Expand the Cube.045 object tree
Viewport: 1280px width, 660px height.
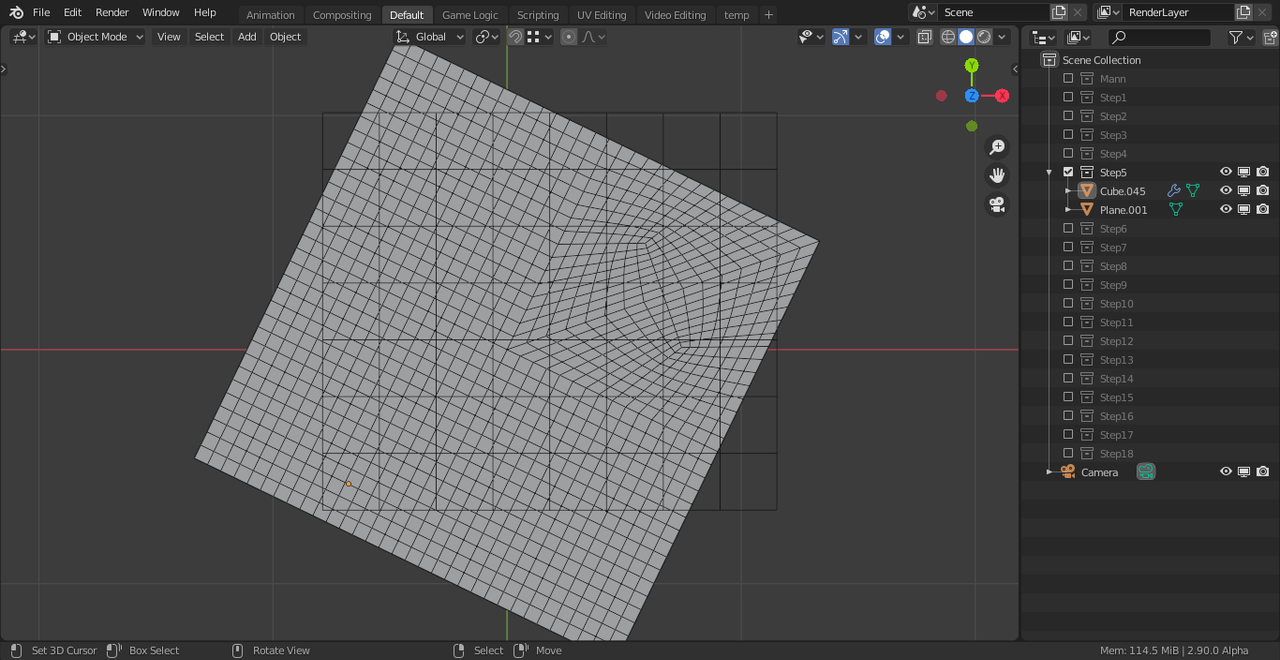(x=1068, y=191)
